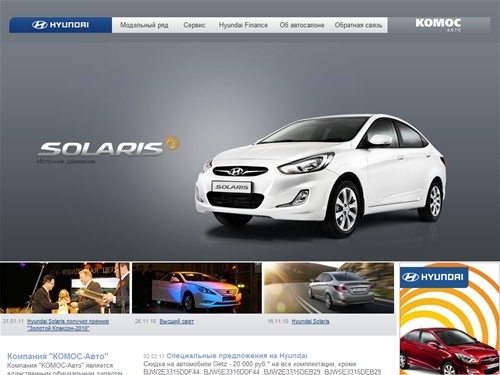Open the award ceremony news thumbnail

65,288
